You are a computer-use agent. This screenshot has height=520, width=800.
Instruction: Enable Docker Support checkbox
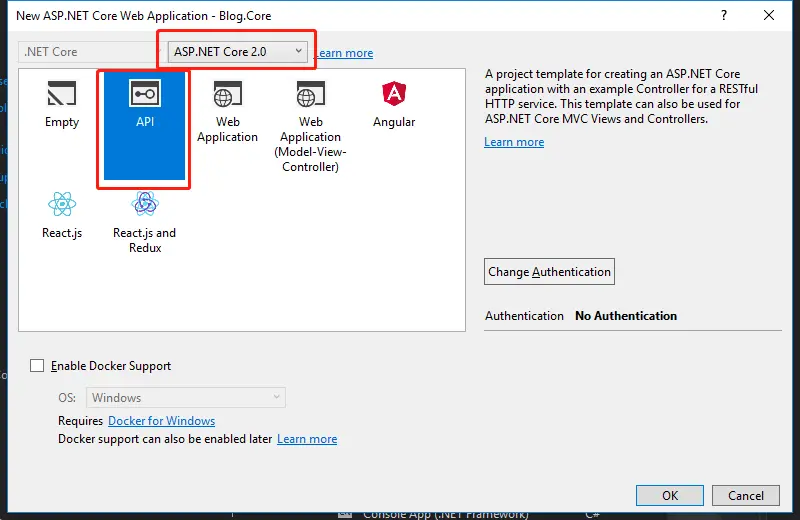click(37, 365)
